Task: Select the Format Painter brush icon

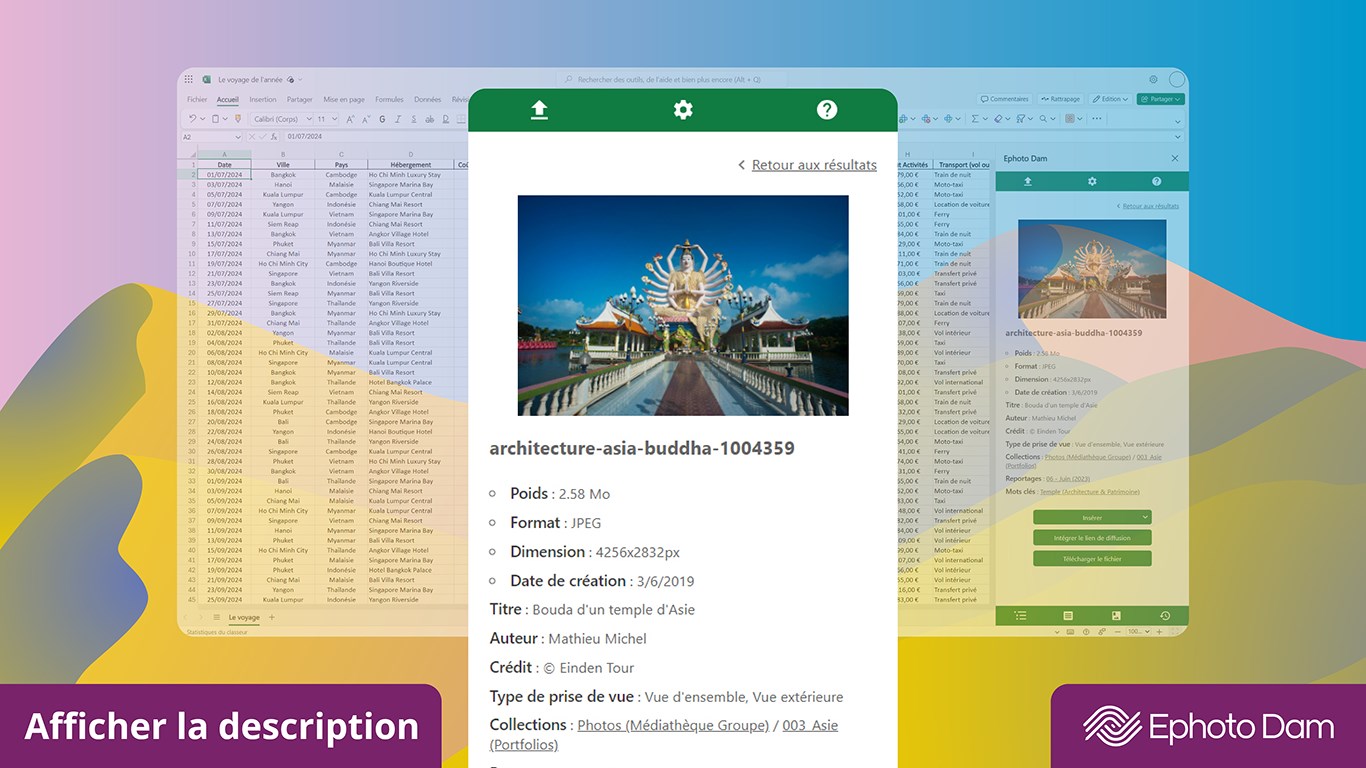Action: click(238, 119)
